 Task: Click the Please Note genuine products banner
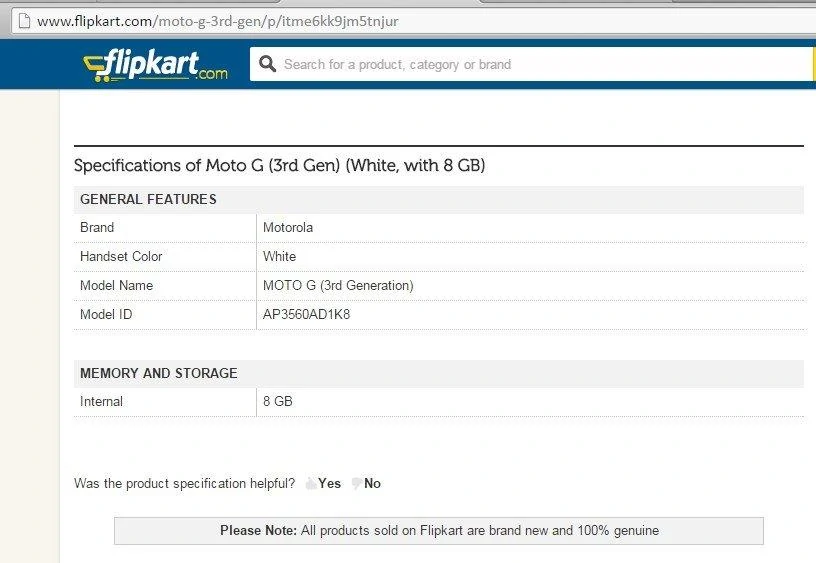tap(439, 531)
